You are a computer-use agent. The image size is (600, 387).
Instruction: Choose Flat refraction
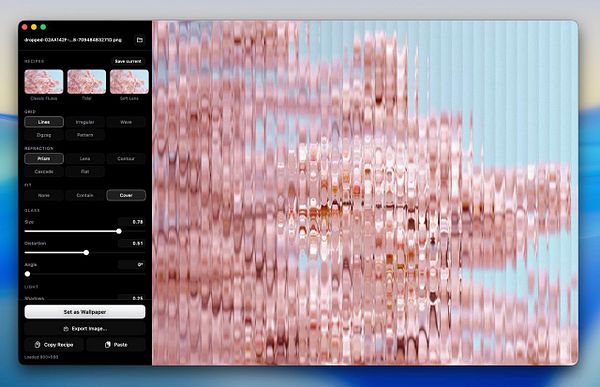[x=85, y=171]
